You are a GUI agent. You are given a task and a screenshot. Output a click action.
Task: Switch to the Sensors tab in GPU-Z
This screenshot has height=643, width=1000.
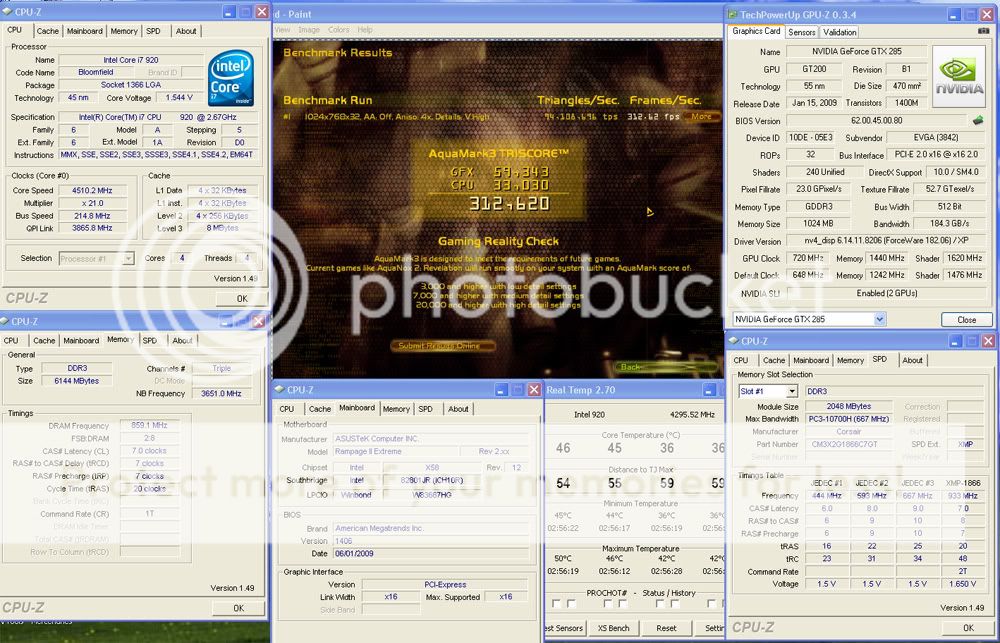point(802,32)
